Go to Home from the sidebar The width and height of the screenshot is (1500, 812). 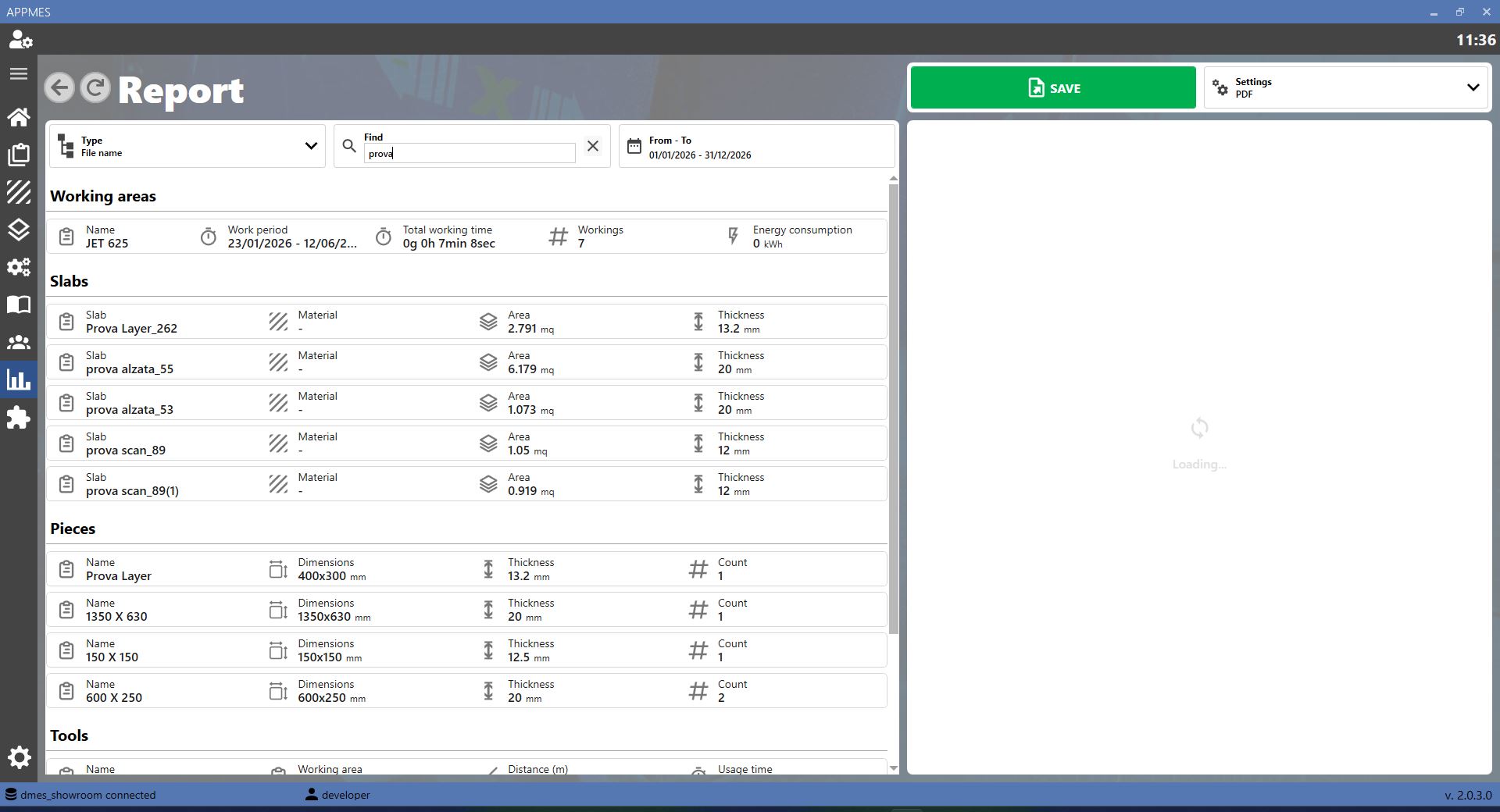click(19, 117)
